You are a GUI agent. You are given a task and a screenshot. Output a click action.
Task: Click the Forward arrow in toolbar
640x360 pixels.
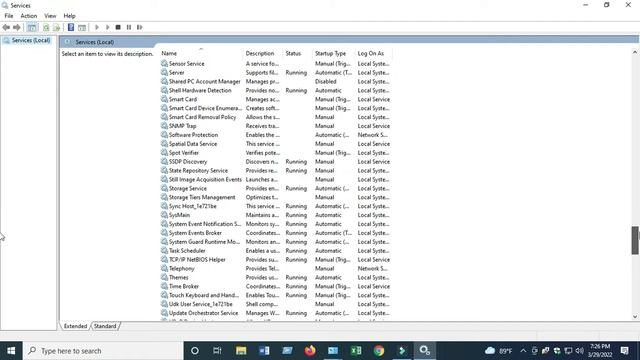tap(17, 27)
